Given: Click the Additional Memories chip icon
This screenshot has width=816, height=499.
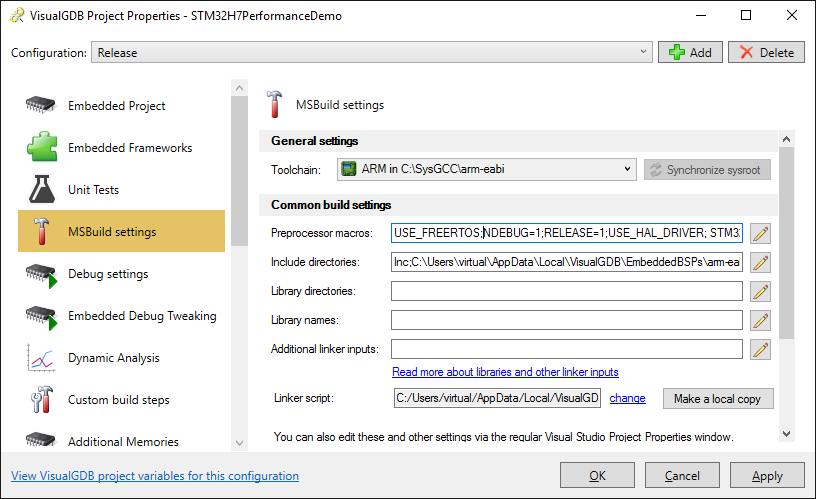Looking at the screenshot, I should (41, 440).
